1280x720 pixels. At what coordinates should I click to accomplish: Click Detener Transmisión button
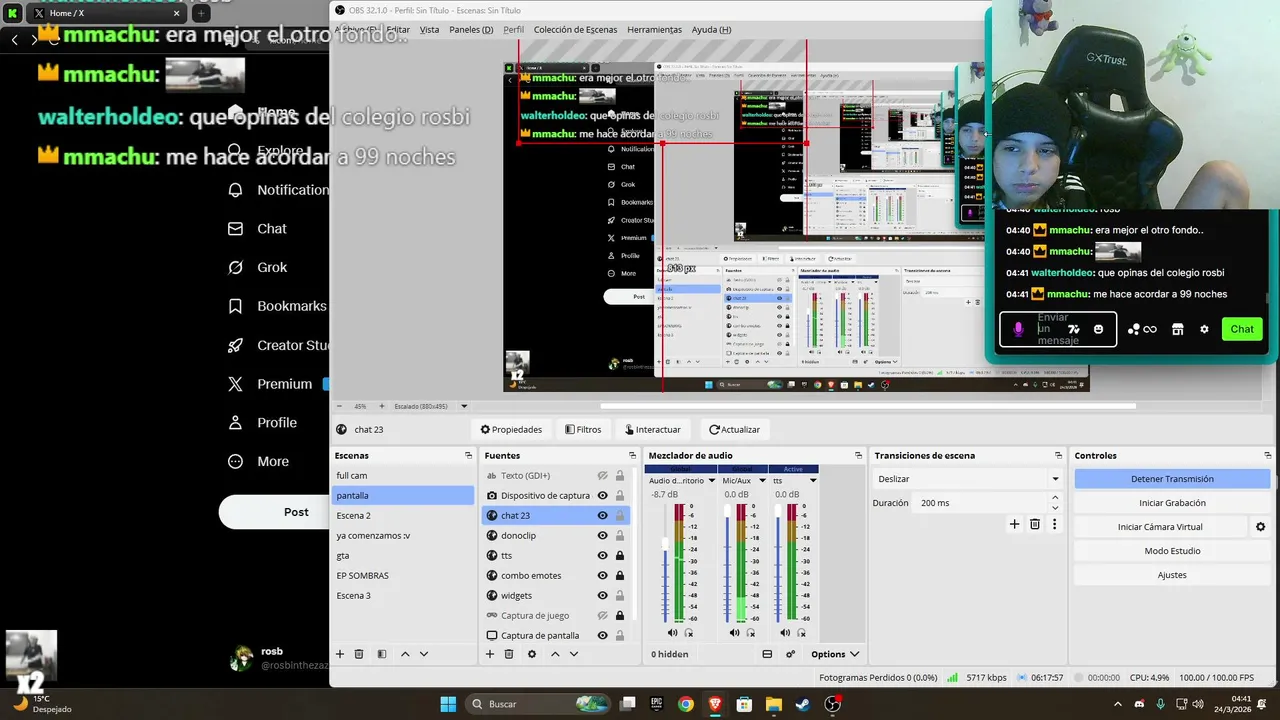tap(1172, 479)
